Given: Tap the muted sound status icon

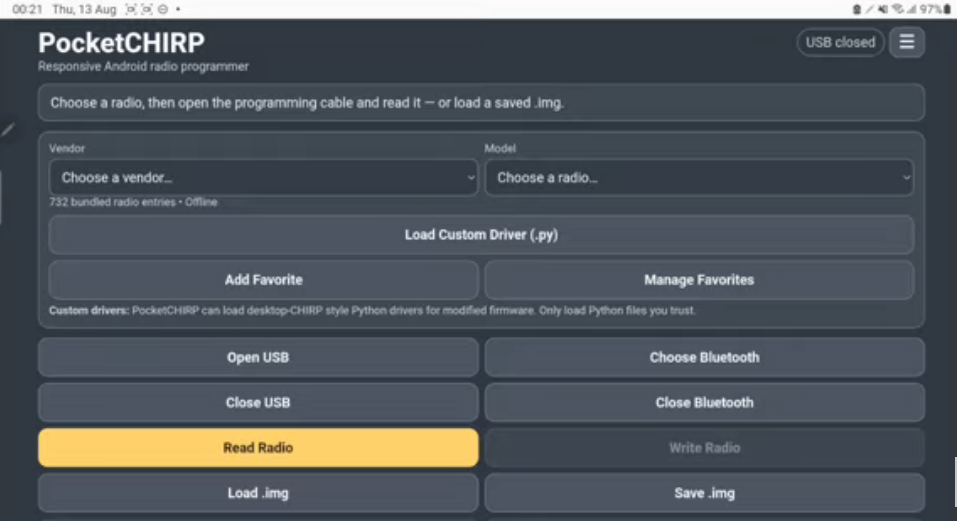Looking at the screenshot, I should tap(883, 9).
